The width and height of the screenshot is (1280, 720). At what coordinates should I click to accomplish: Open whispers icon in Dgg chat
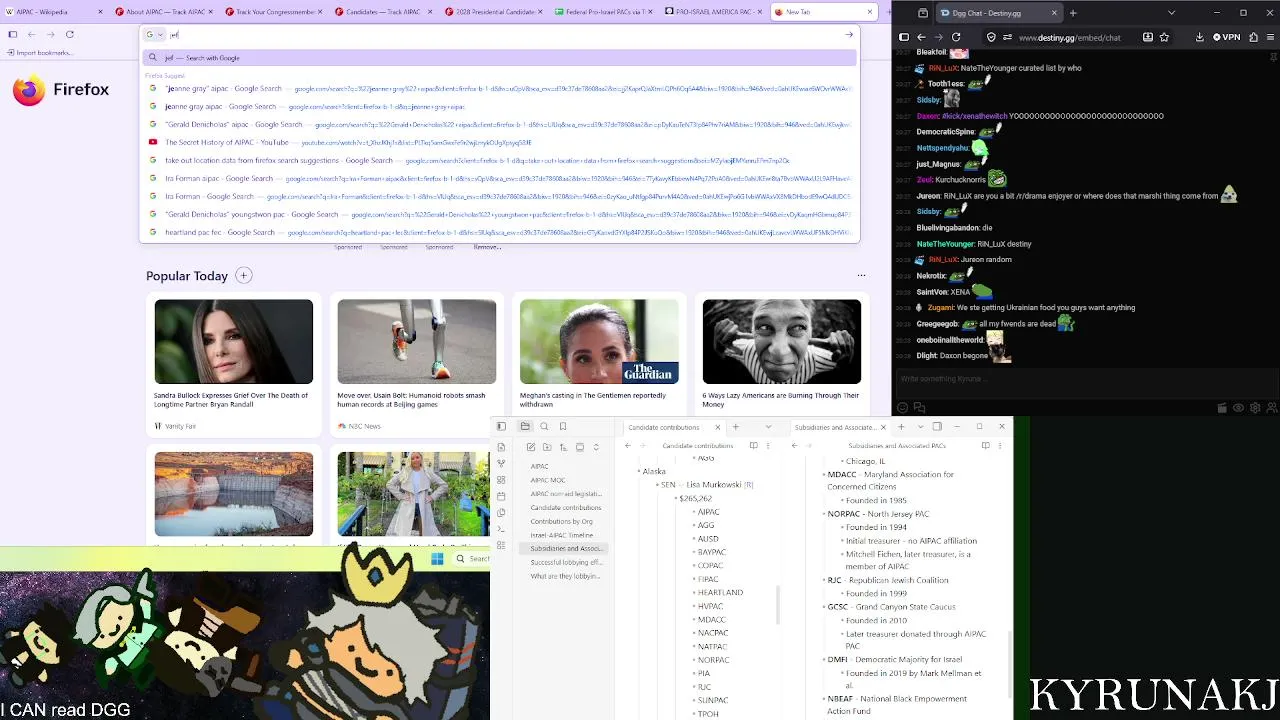coord(919,408)
